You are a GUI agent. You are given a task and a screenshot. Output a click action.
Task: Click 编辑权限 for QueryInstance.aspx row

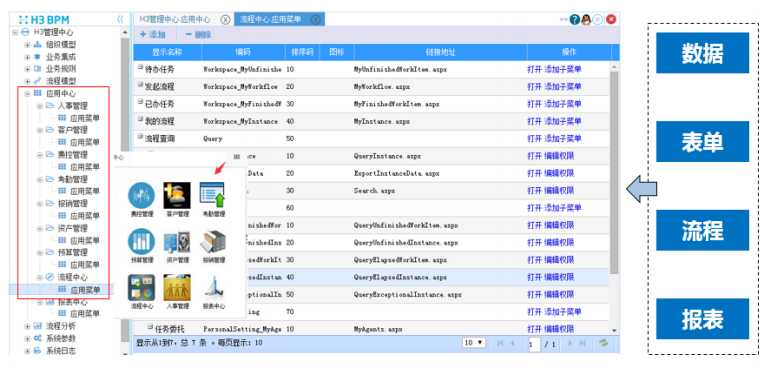coord(559,156)
